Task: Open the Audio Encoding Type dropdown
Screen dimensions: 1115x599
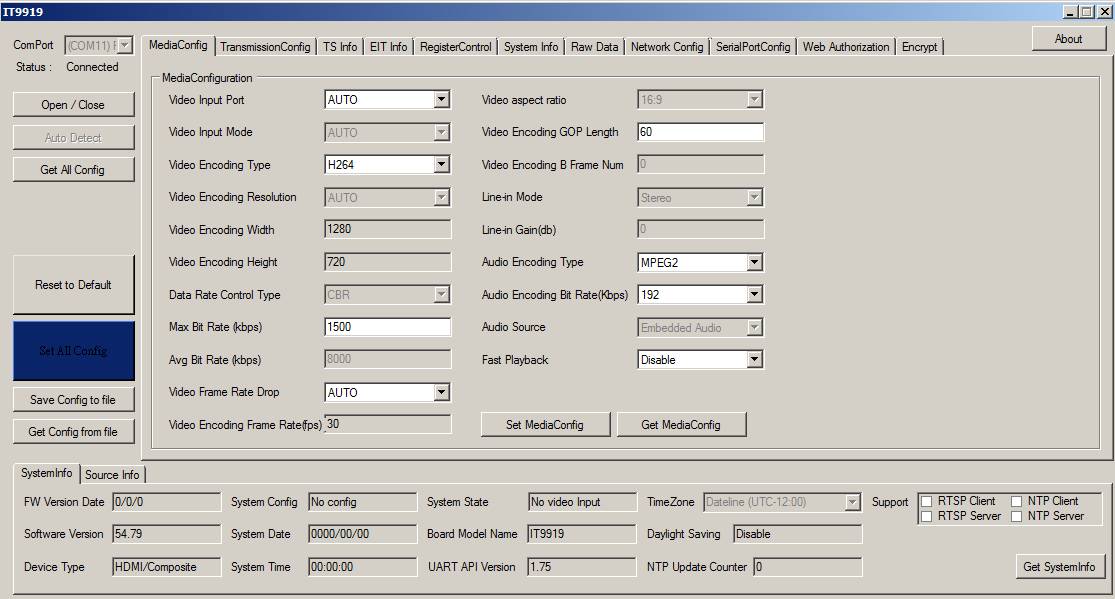Action: [754, 263]
